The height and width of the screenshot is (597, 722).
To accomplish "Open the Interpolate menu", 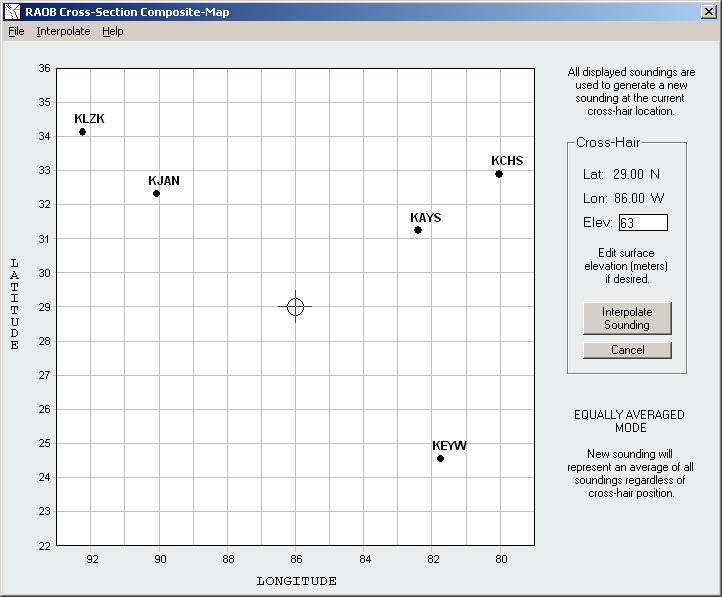I will (63, 31).
